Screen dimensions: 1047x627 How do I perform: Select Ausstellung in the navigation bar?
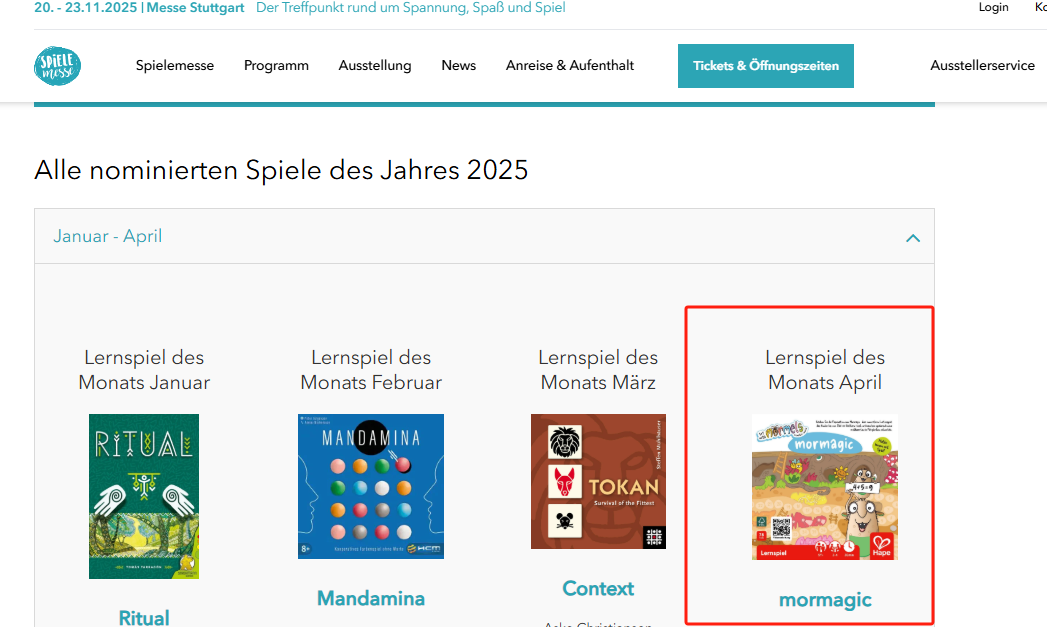[x=375, y=66]
